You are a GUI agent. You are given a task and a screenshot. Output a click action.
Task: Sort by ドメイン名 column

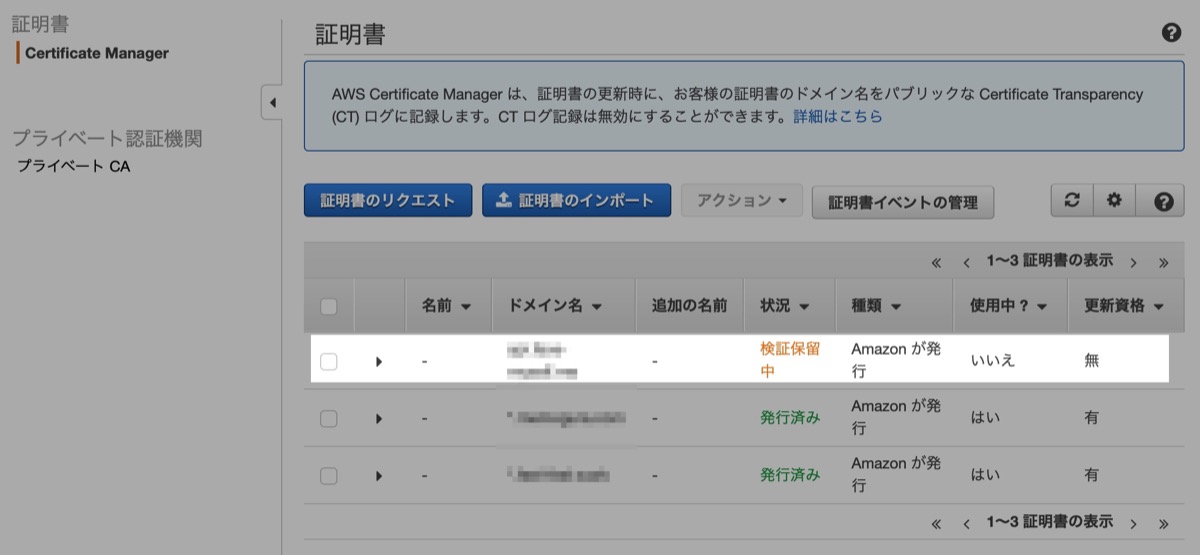pyautogui.click(x=555, y=306)
